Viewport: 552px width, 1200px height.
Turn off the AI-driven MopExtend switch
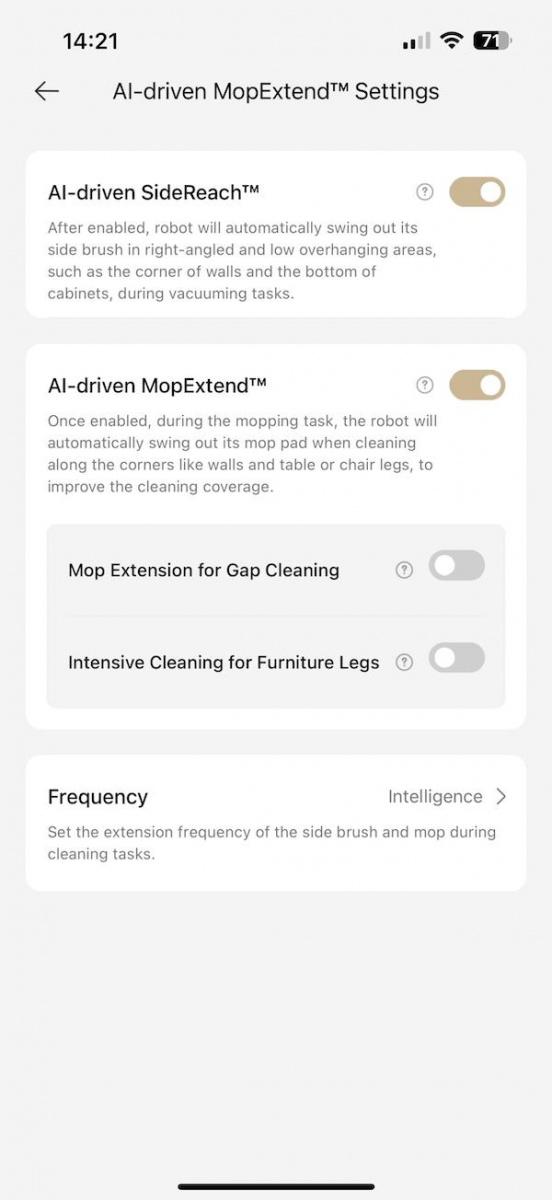pyautogui.click(x=477, y=385)
